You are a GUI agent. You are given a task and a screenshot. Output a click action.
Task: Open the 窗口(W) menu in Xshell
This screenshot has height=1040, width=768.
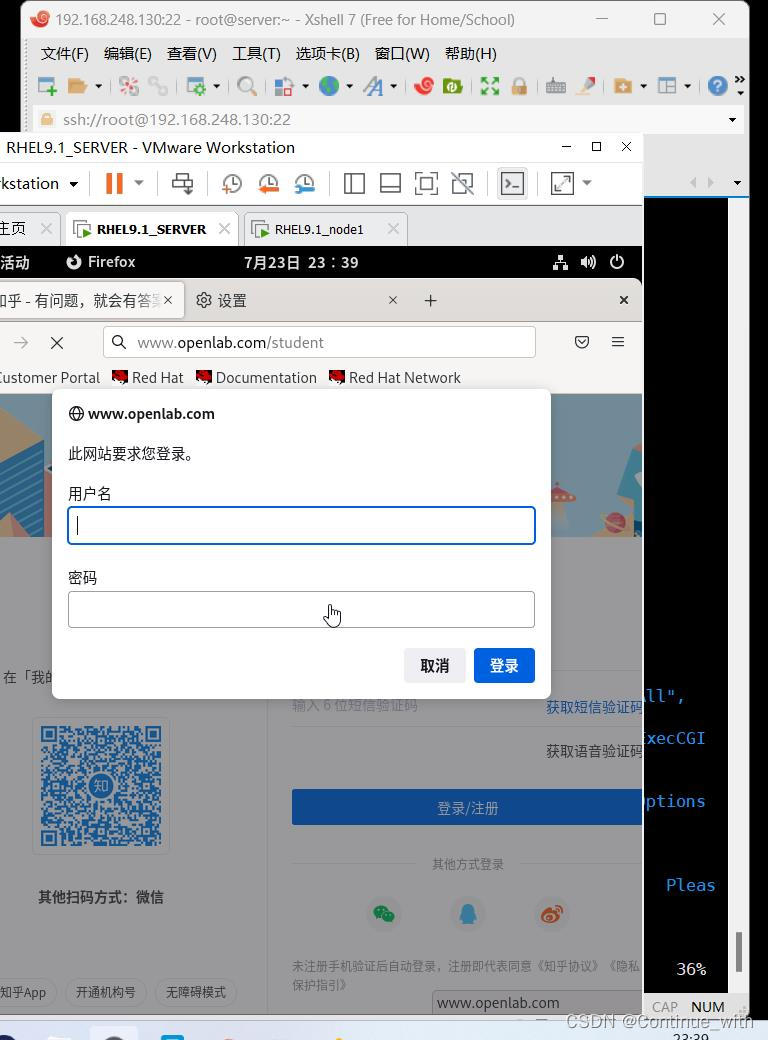click(x=402, y=54)
